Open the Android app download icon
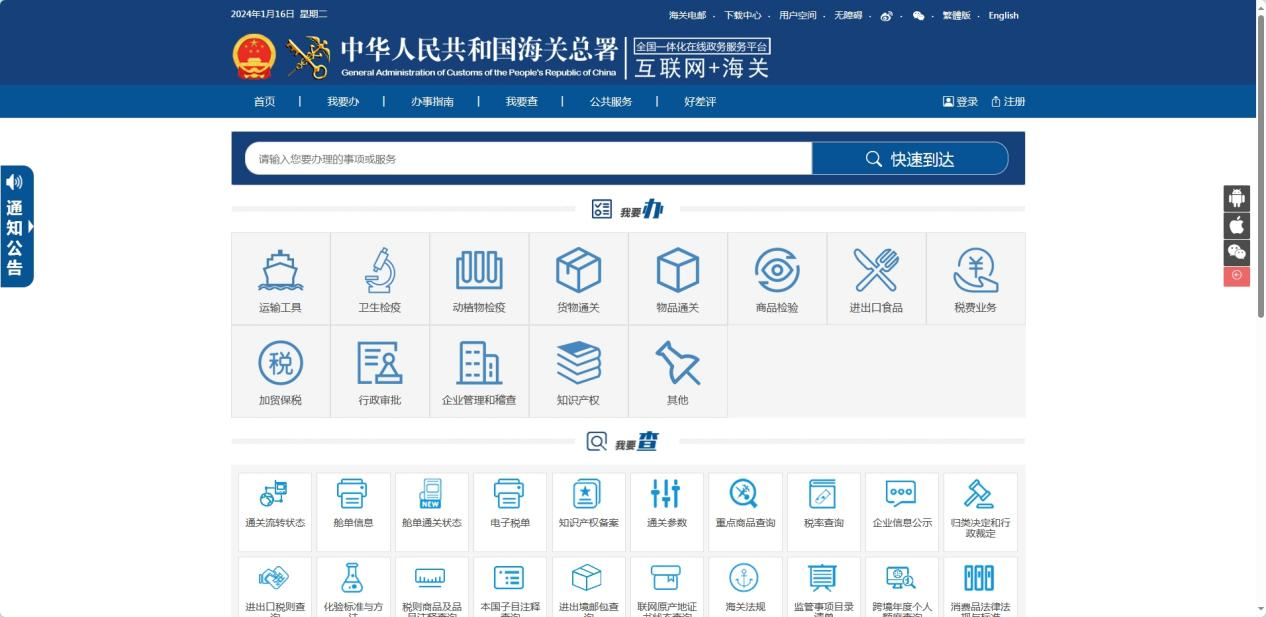The image size is (1266, 617). (1237, 198)
